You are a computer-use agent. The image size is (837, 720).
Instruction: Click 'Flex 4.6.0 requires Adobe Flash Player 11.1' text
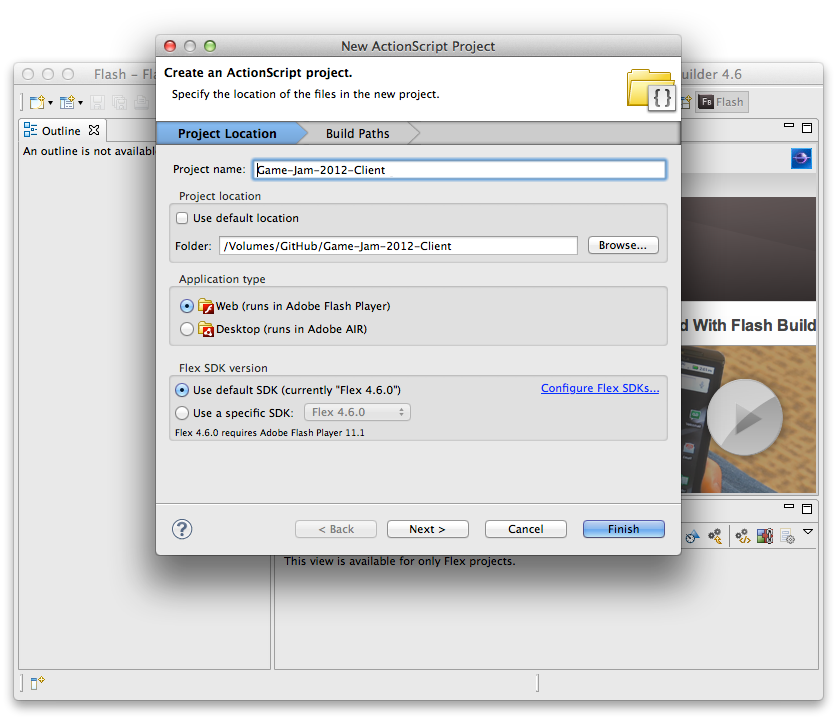click(x=270, y=433)
